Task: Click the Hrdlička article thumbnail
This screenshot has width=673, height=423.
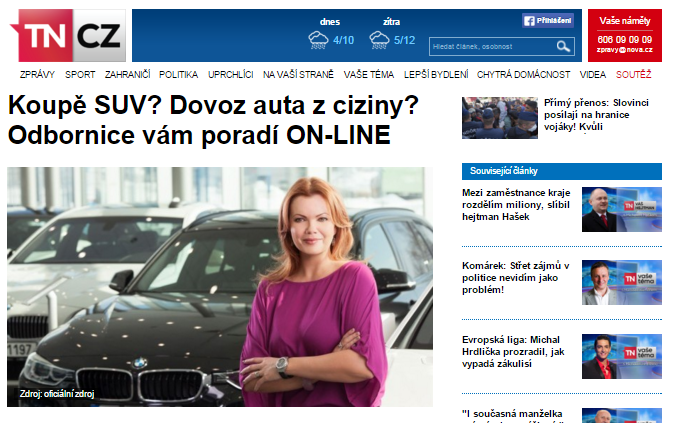Action: [x=621, y=356]
